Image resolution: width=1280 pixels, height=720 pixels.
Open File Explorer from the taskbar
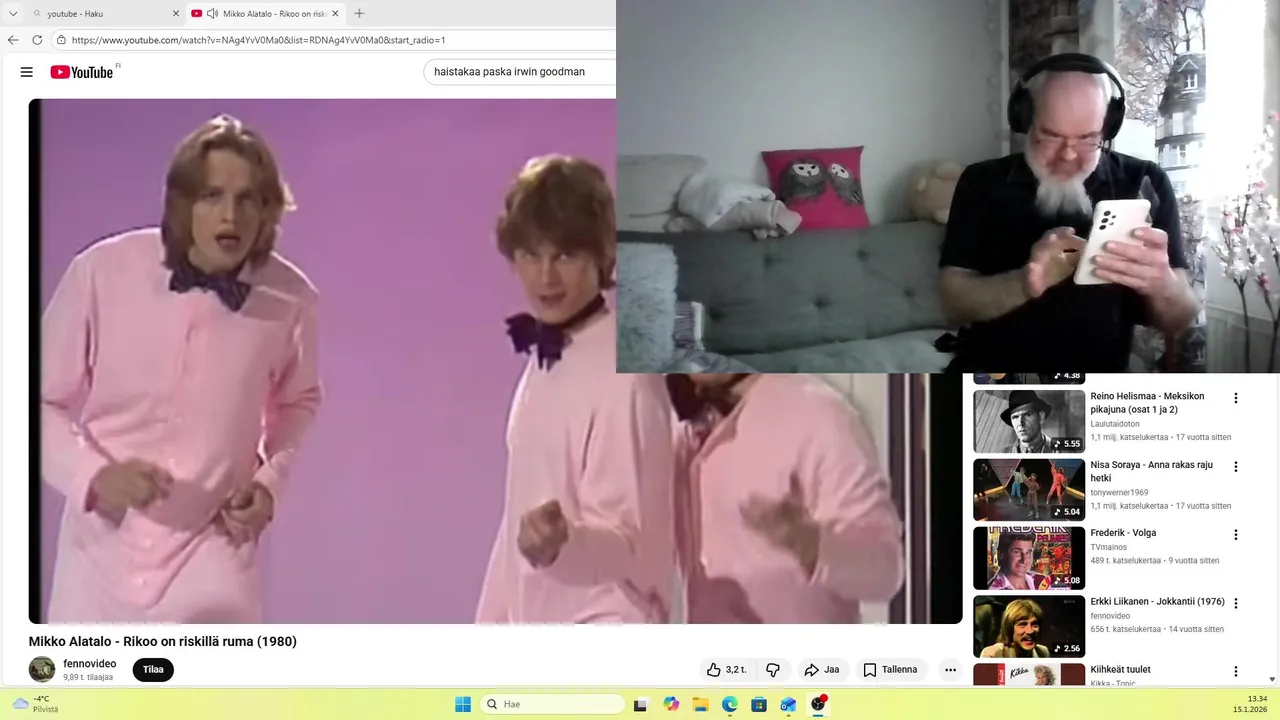(701, 704)
